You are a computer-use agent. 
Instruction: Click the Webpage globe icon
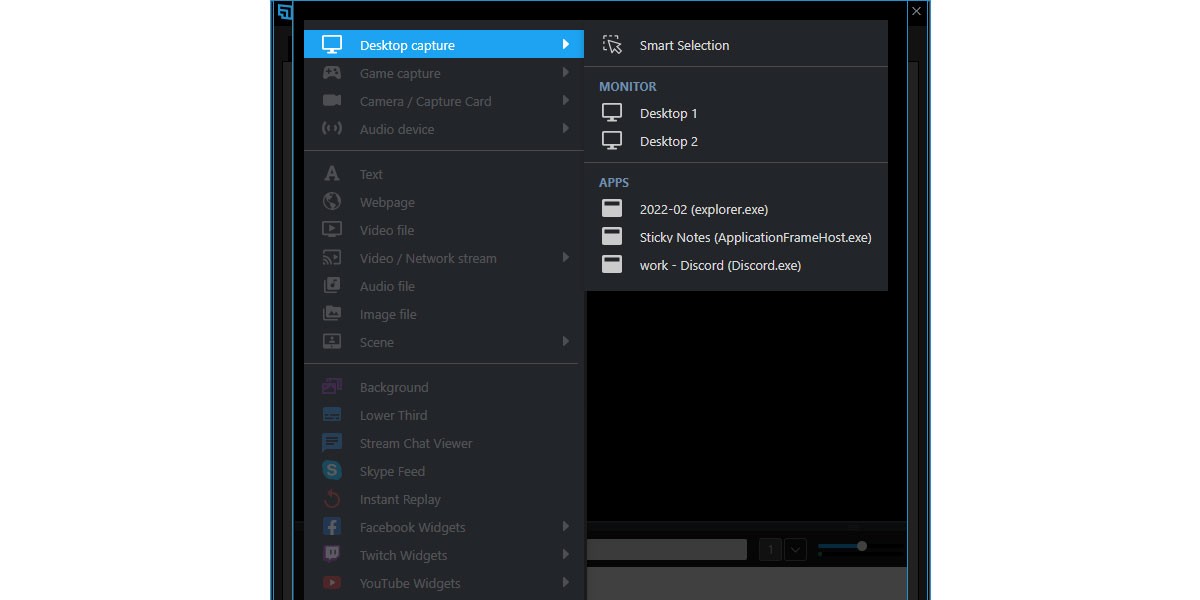tap(332, 202)
